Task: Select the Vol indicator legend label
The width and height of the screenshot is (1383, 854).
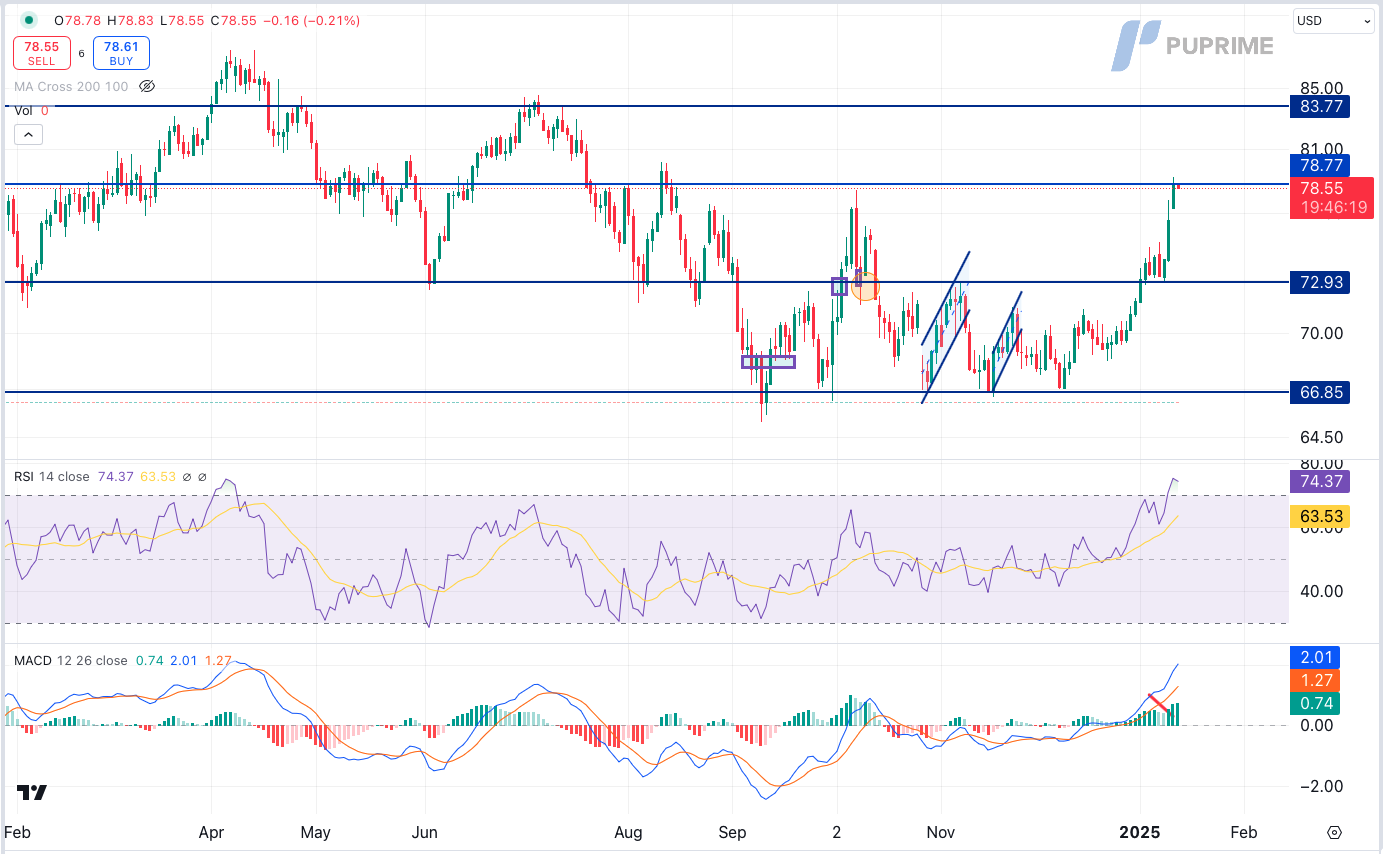Action: click(23, 111)
